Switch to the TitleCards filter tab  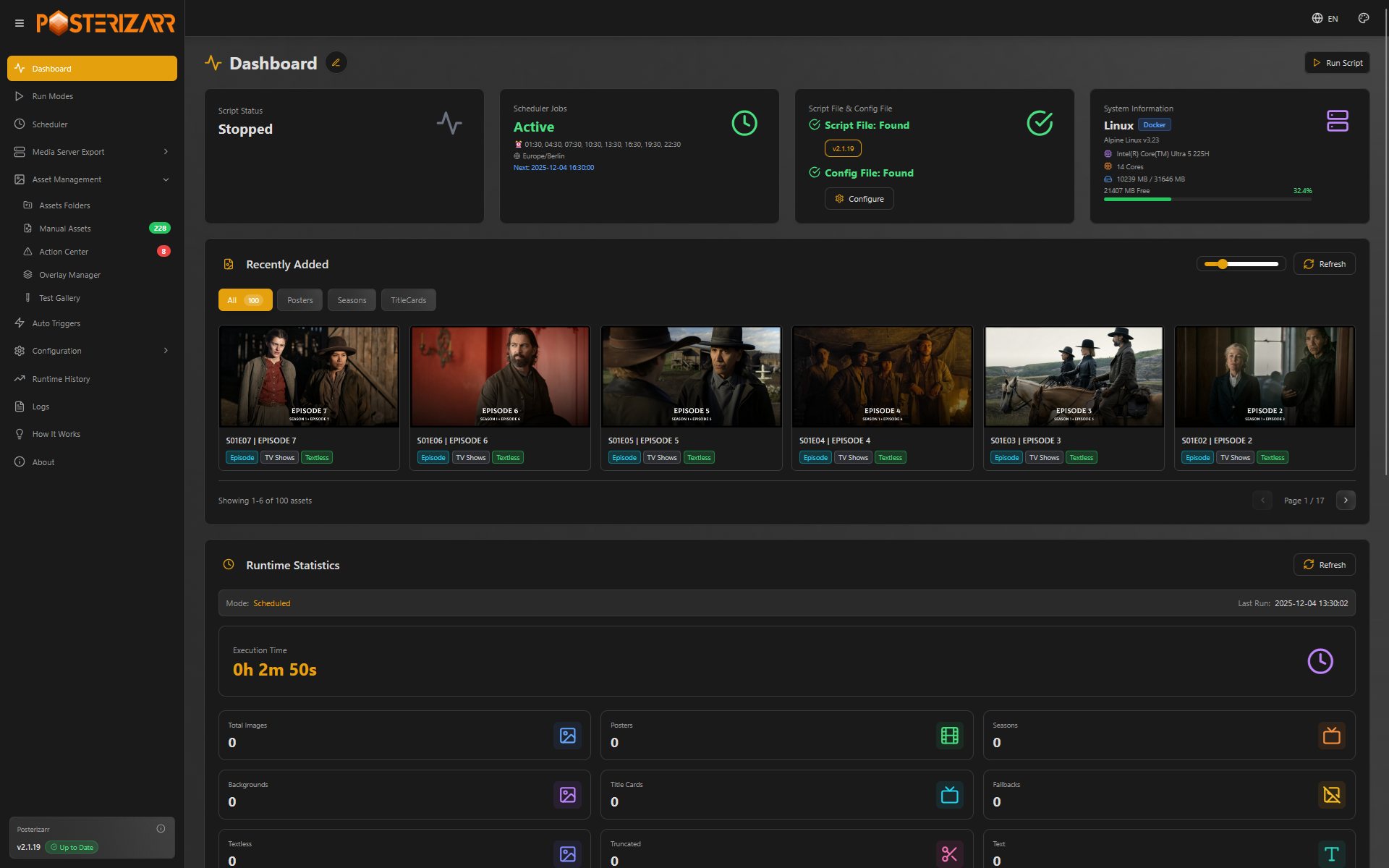408,299
